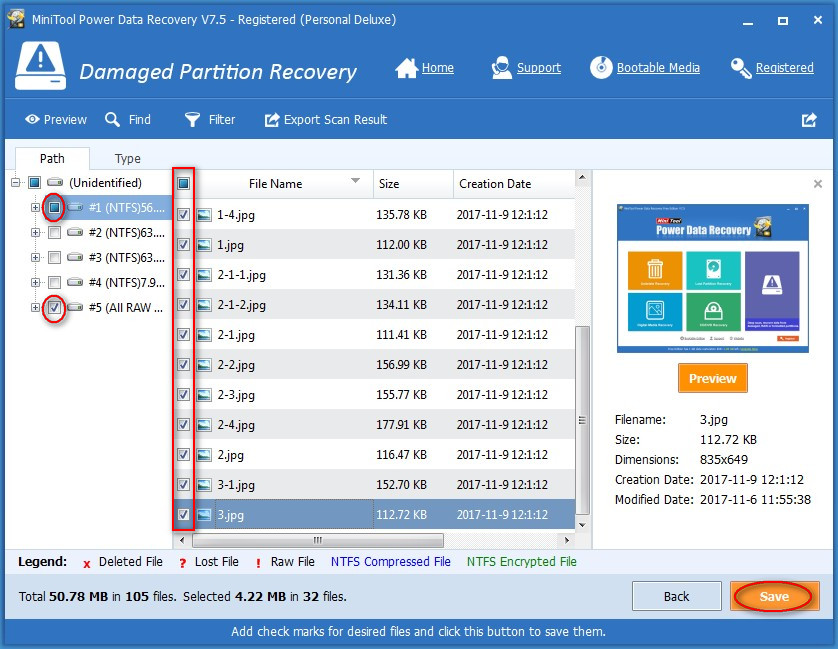The image size is (838, 649).
Task: Check the #2 (NTFS) partition checkbox
Action: pyautogui.click(x=54, y=232)
